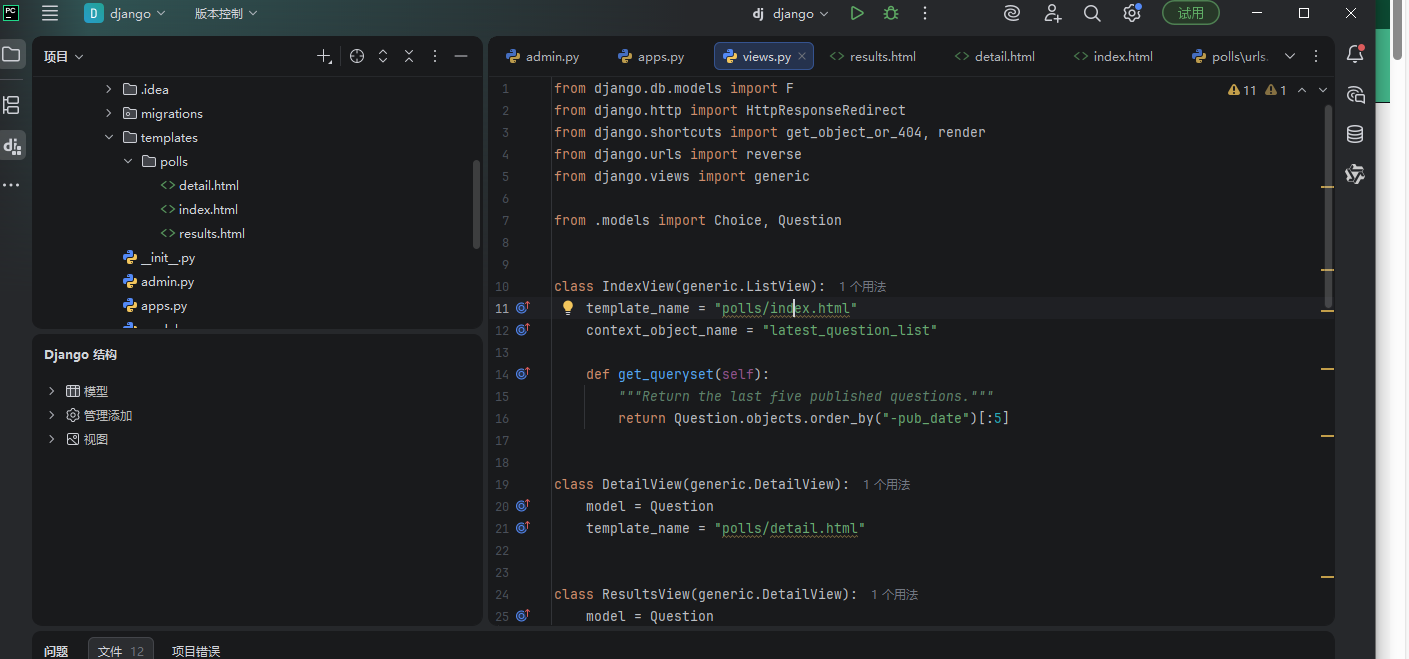Go to previous highlighted problem arrow
This screenshot has height=659, width=1409.
tap(1302, 90)
